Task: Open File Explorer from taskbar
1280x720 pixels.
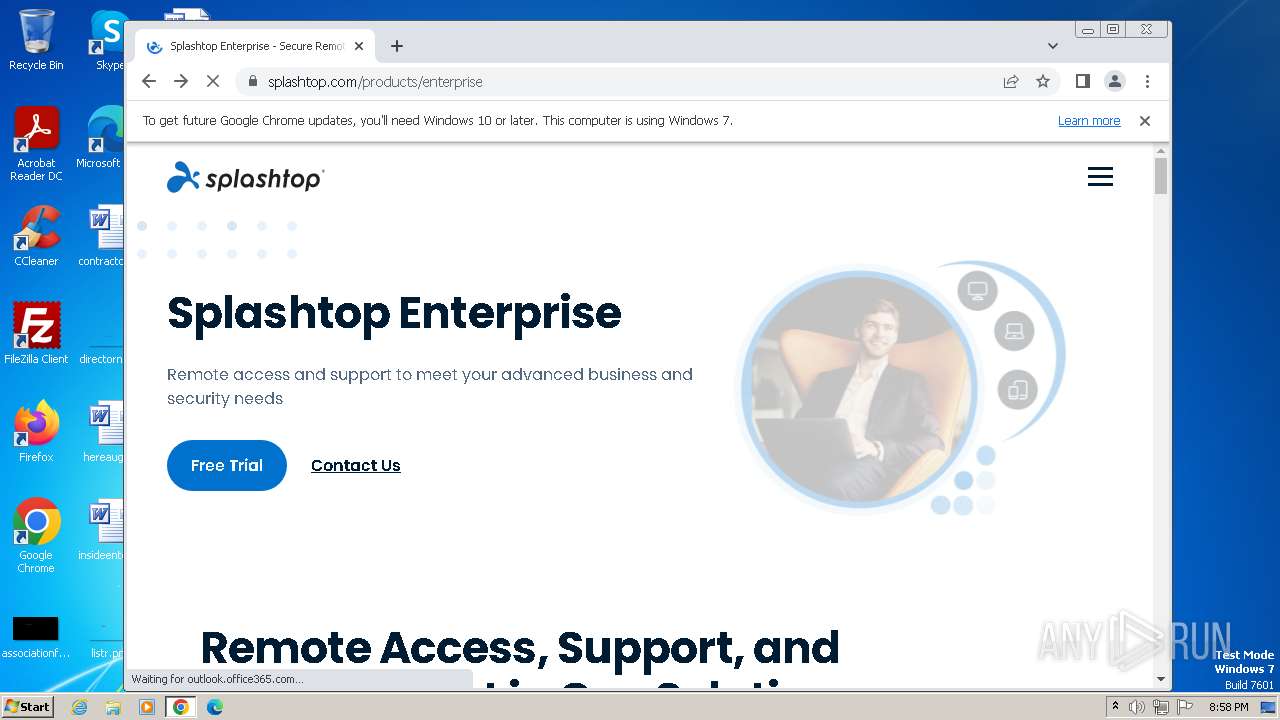Action: [x=113, y=707]
